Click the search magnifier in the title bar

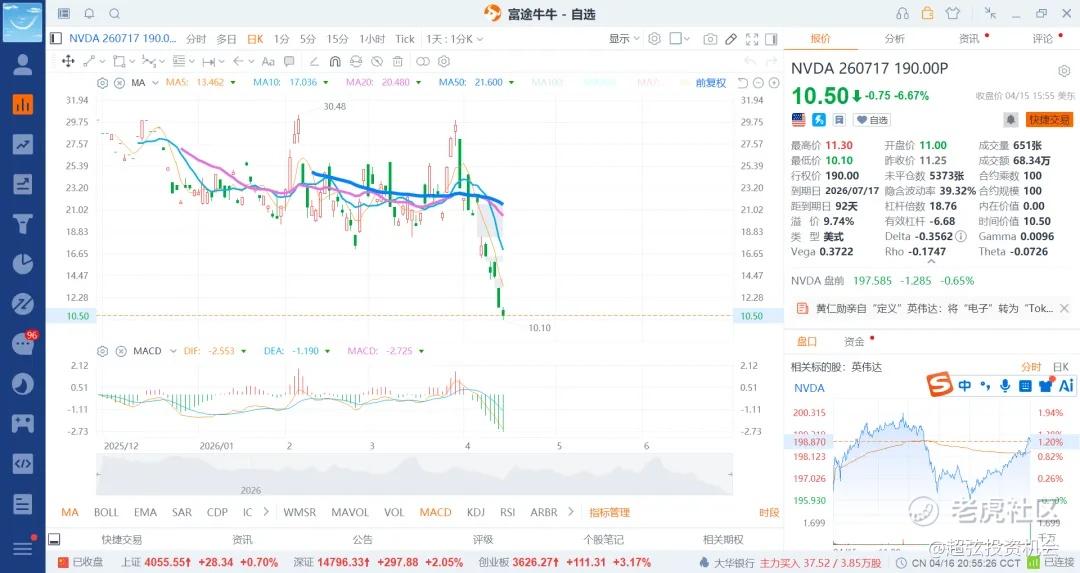click(114, 14)
